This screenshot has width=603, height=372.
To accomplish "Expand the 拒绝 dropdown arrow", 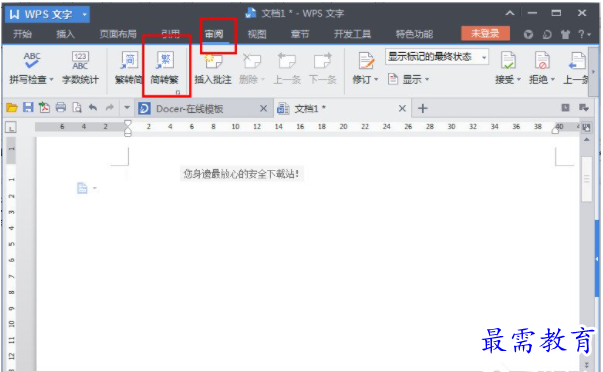I will point(553,80).
